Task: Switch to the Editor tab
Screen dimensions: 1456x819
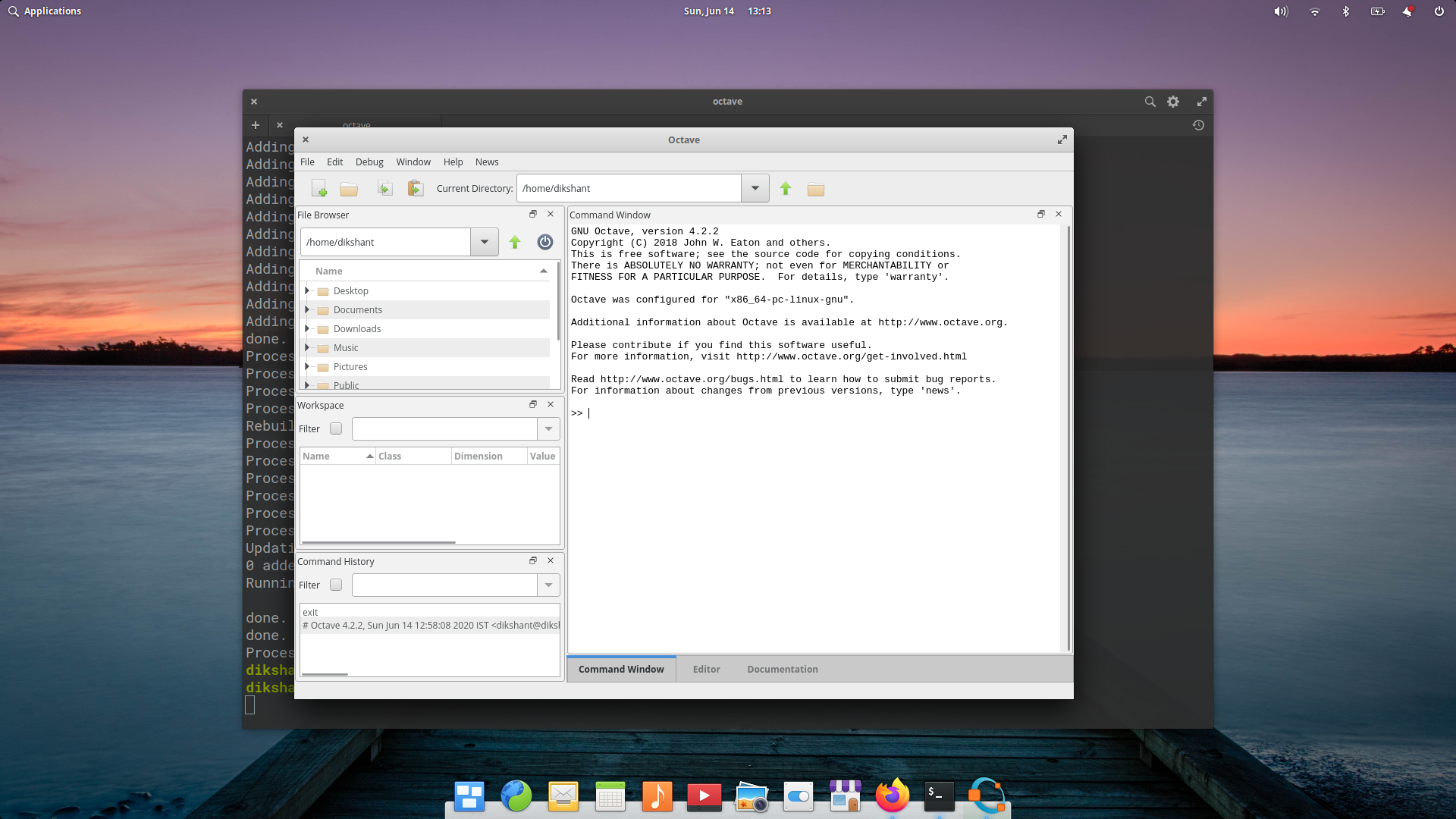Action: (706, 668)
